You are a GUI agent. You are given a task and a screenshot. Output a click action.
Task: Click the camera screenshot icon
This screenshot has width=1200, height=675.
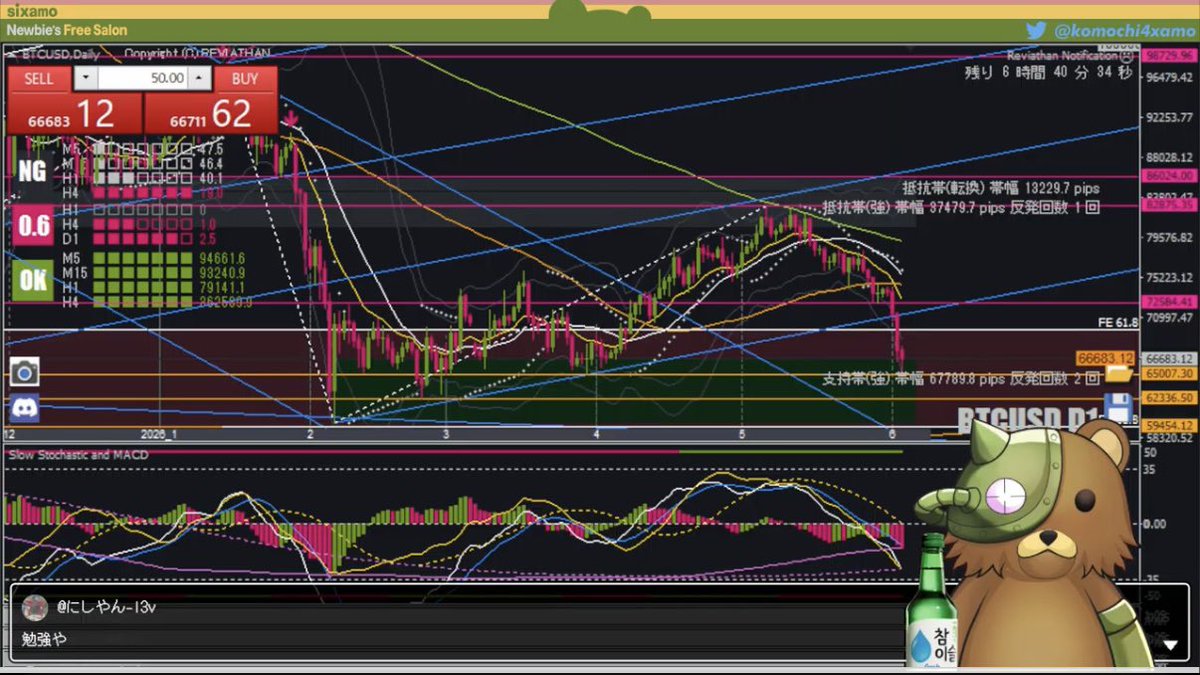click(x=24, y=373)
